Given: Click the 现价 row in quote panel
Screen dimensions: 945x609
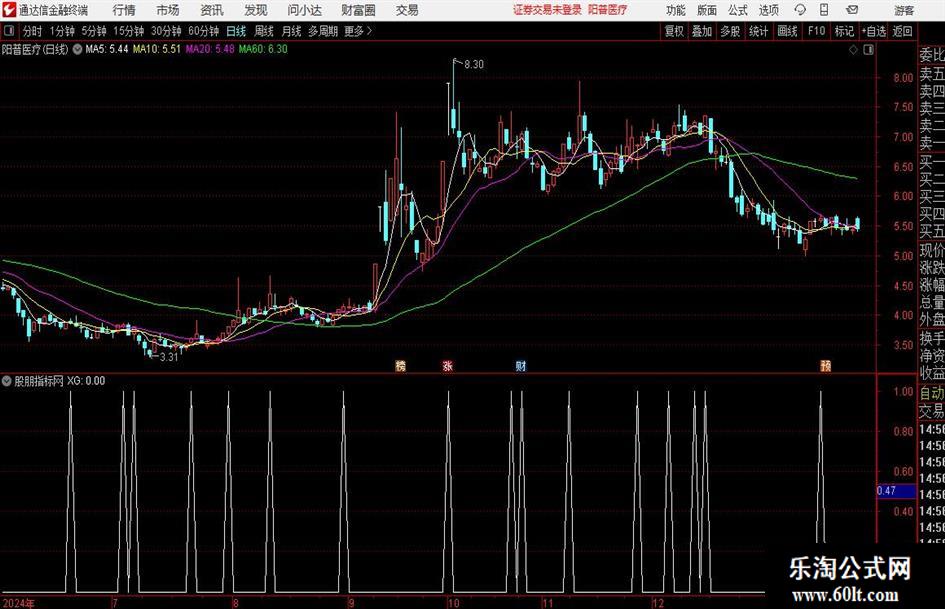Looking at the screenshot, I should point(932,250).
